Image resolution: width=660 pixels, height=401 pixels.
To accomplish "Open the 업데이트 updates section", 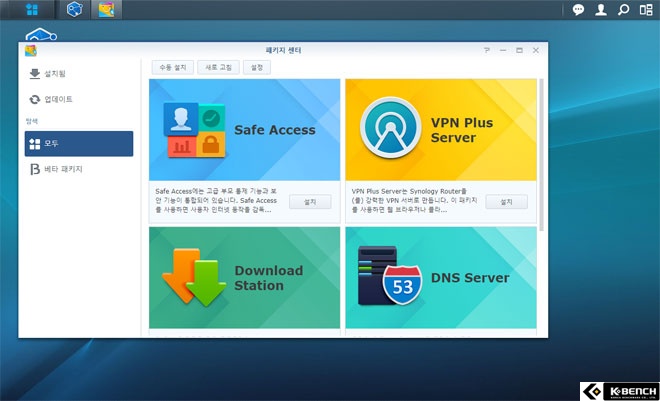I will point(79,99).
